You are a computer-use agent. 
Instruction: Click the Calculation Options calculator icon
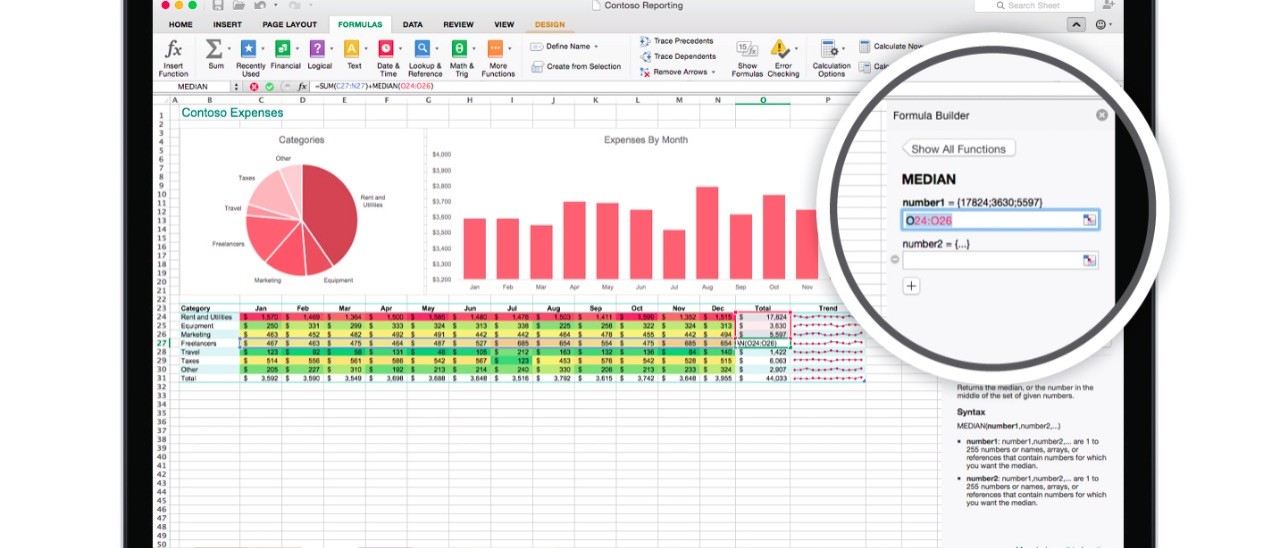click(x=829, y=49)
